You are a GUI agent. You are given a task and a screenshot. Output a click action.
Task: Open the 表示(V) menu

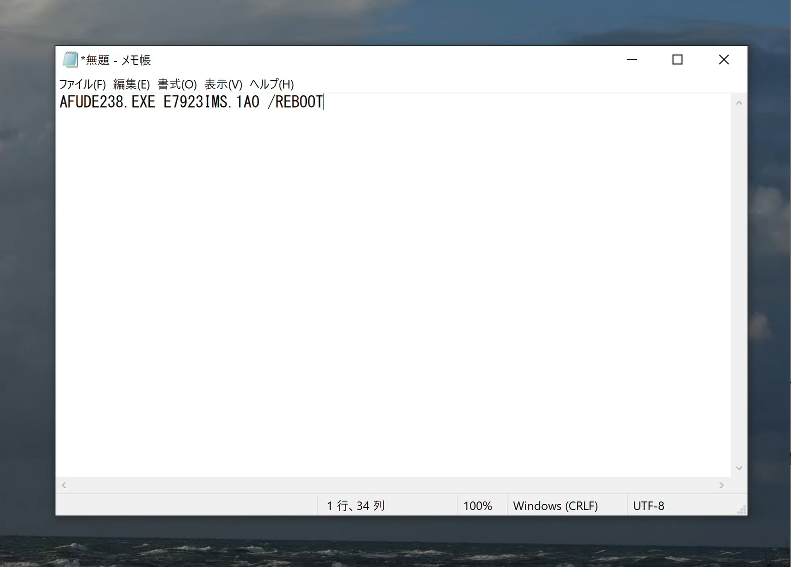click(x=223, y=84)
